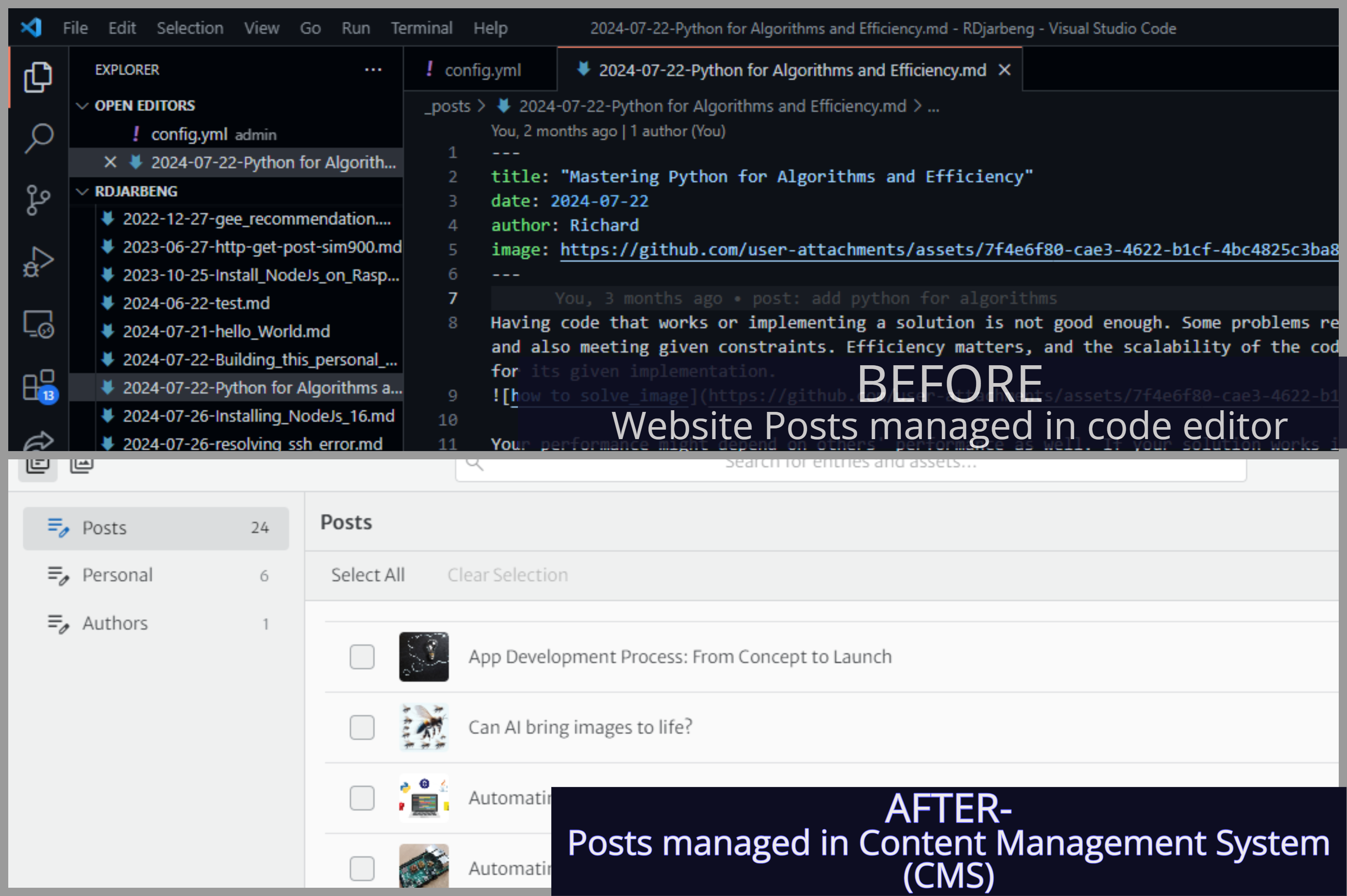
Task: Click the title line in the front matter
Action: coord(761,177)
